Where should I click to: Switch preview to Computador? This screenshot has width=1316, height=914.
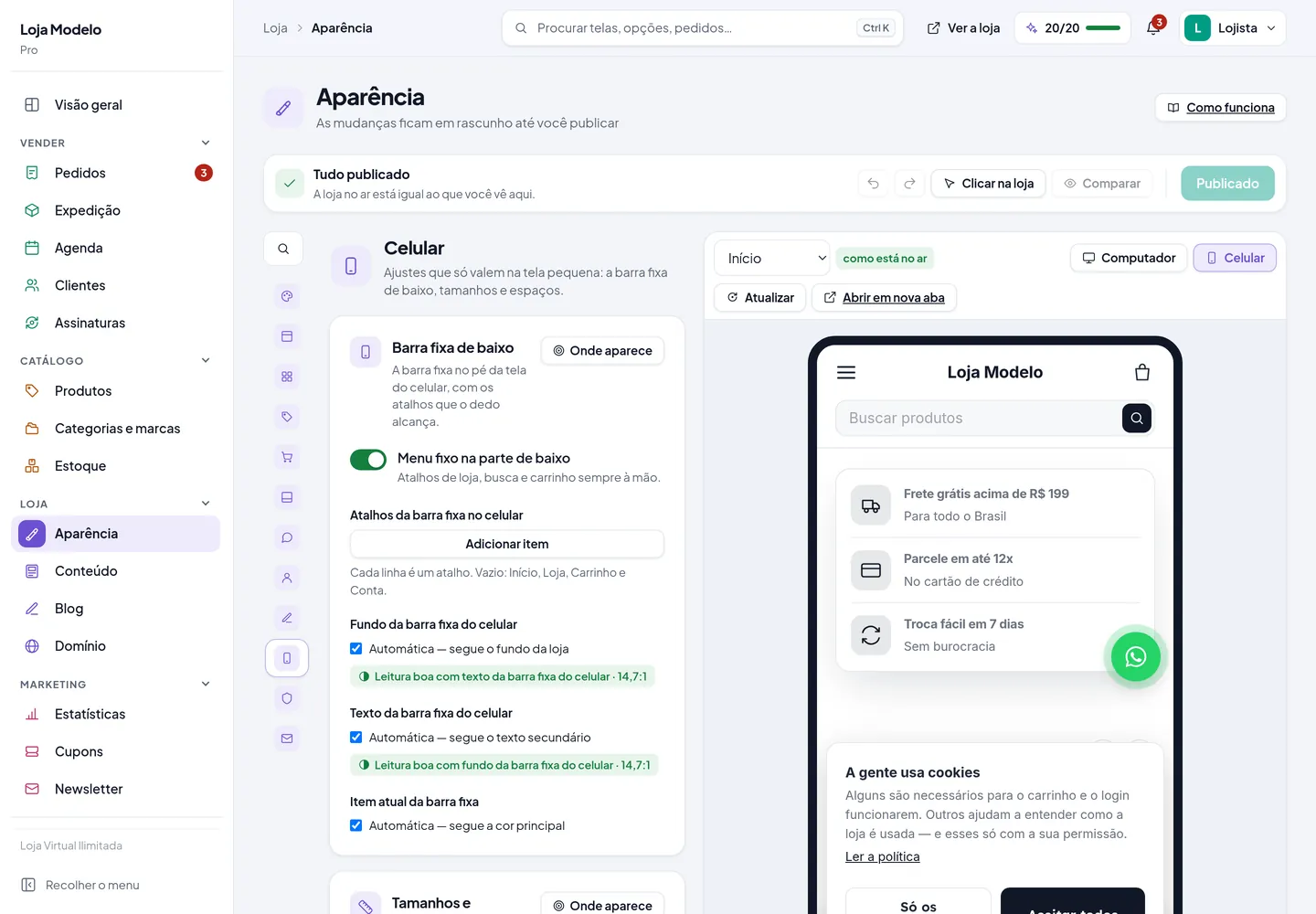click(1129, 258)
